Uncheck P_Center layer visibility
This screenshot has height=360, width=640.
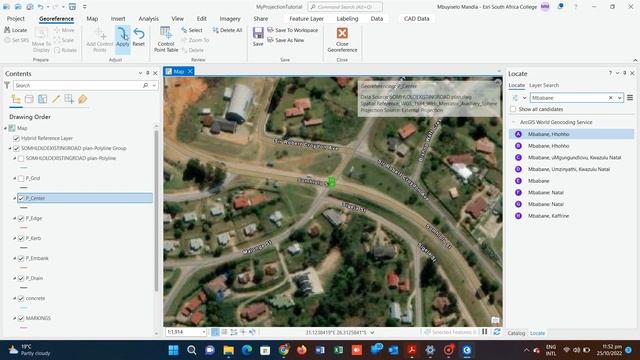pos(21,198)
